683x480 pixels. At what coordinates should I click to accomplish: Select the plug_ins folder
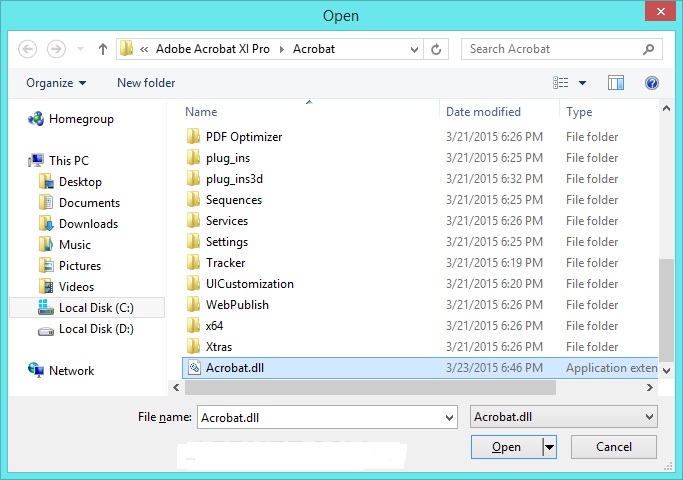[x=420, y=158]
